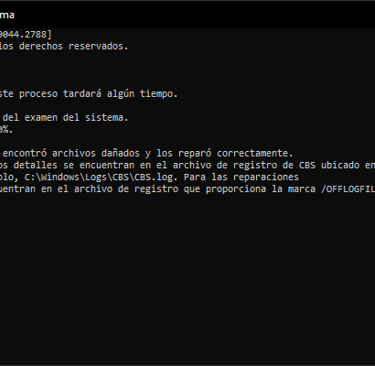The width and height of the screenshot is (375, 366).
Task: Click the phrase "algún tiempo."
Action: coord(142,94)
